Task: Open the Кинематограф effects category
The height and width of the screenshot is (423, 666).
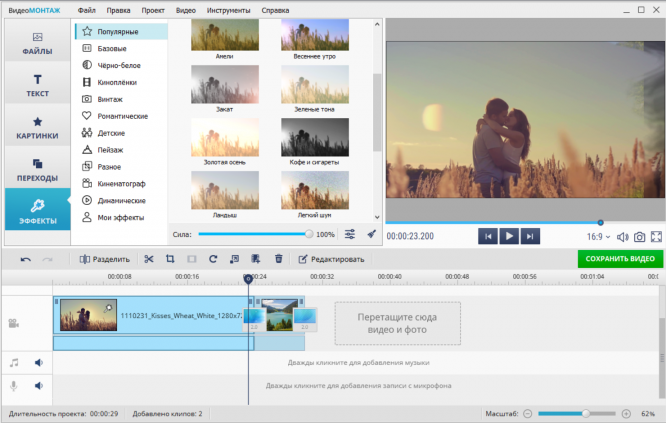Action: click(122, 183)
